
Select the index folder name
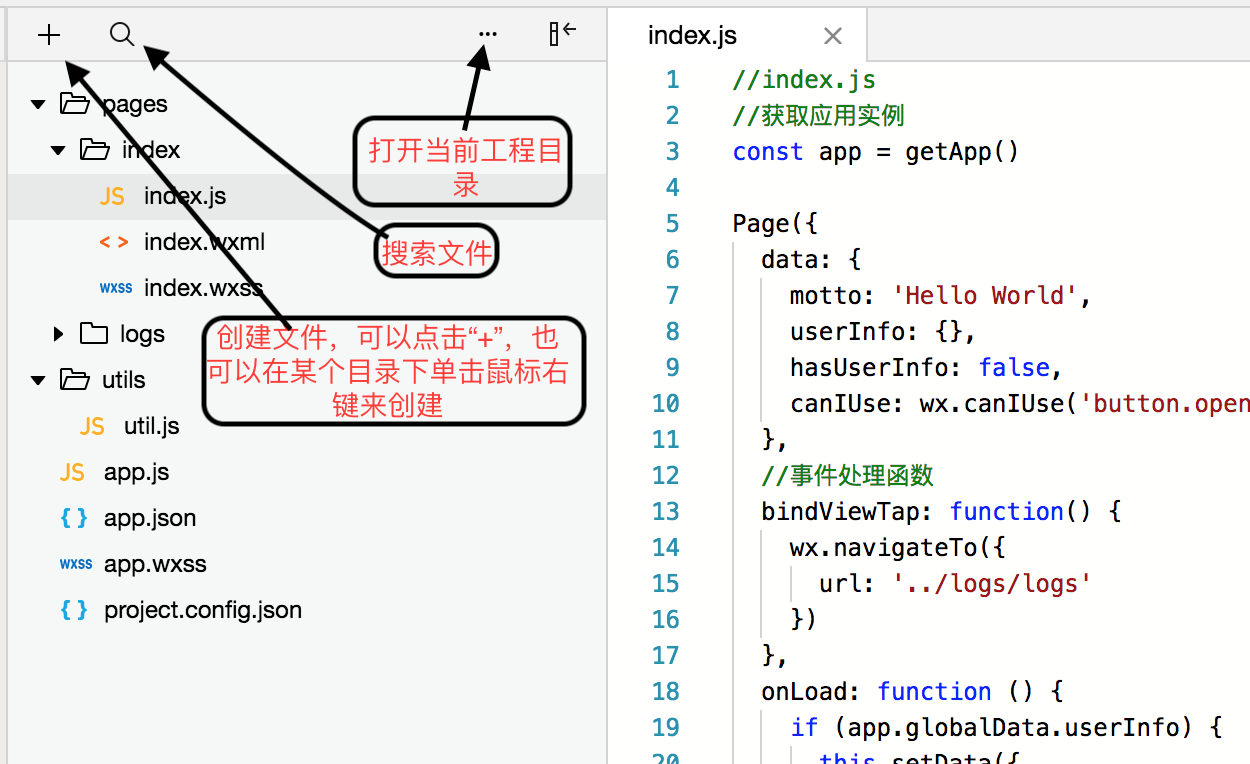(x=151, y=150)
